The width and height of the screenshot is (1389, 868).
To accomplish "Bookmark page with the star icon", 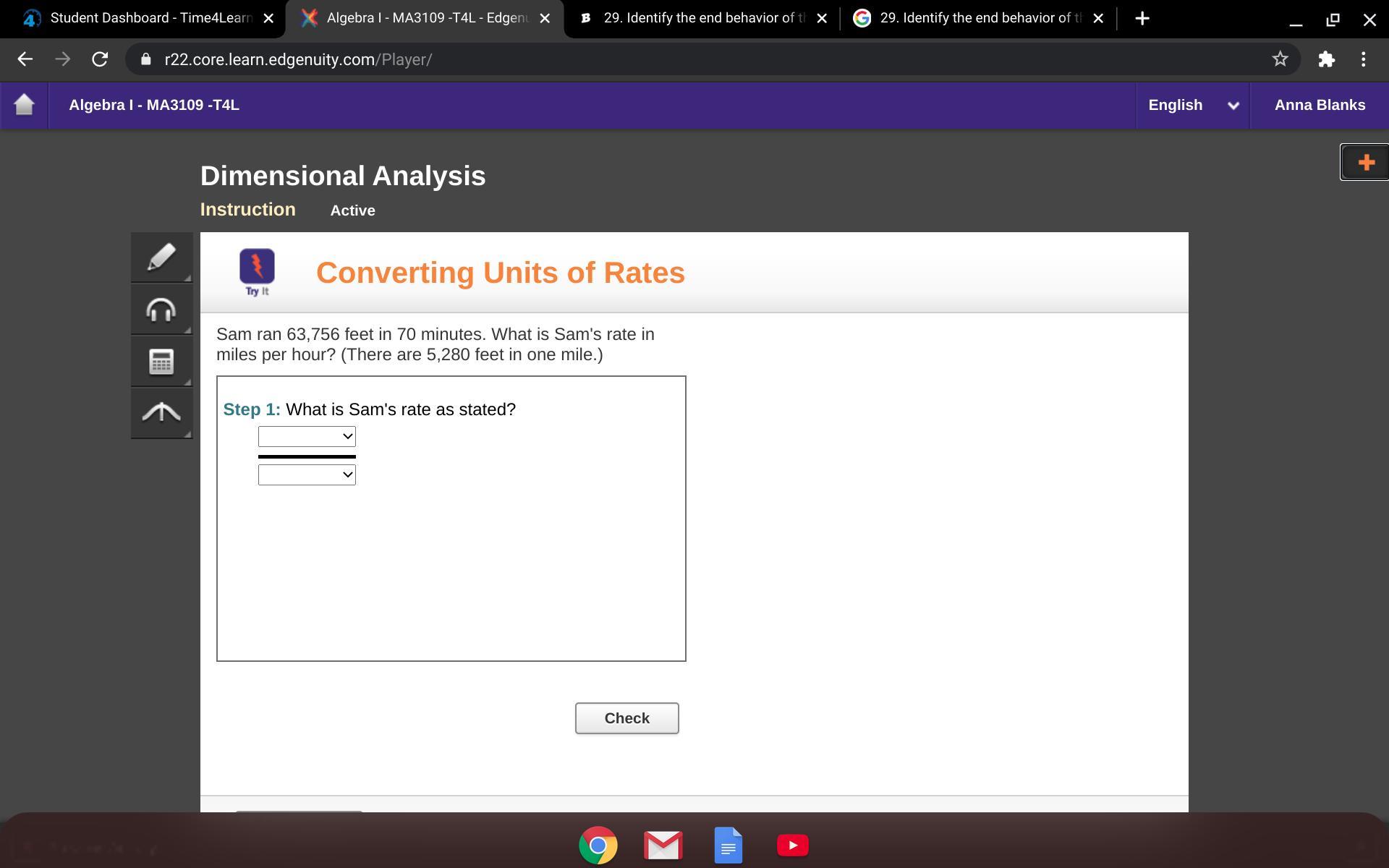I will tap(1280, 59).
